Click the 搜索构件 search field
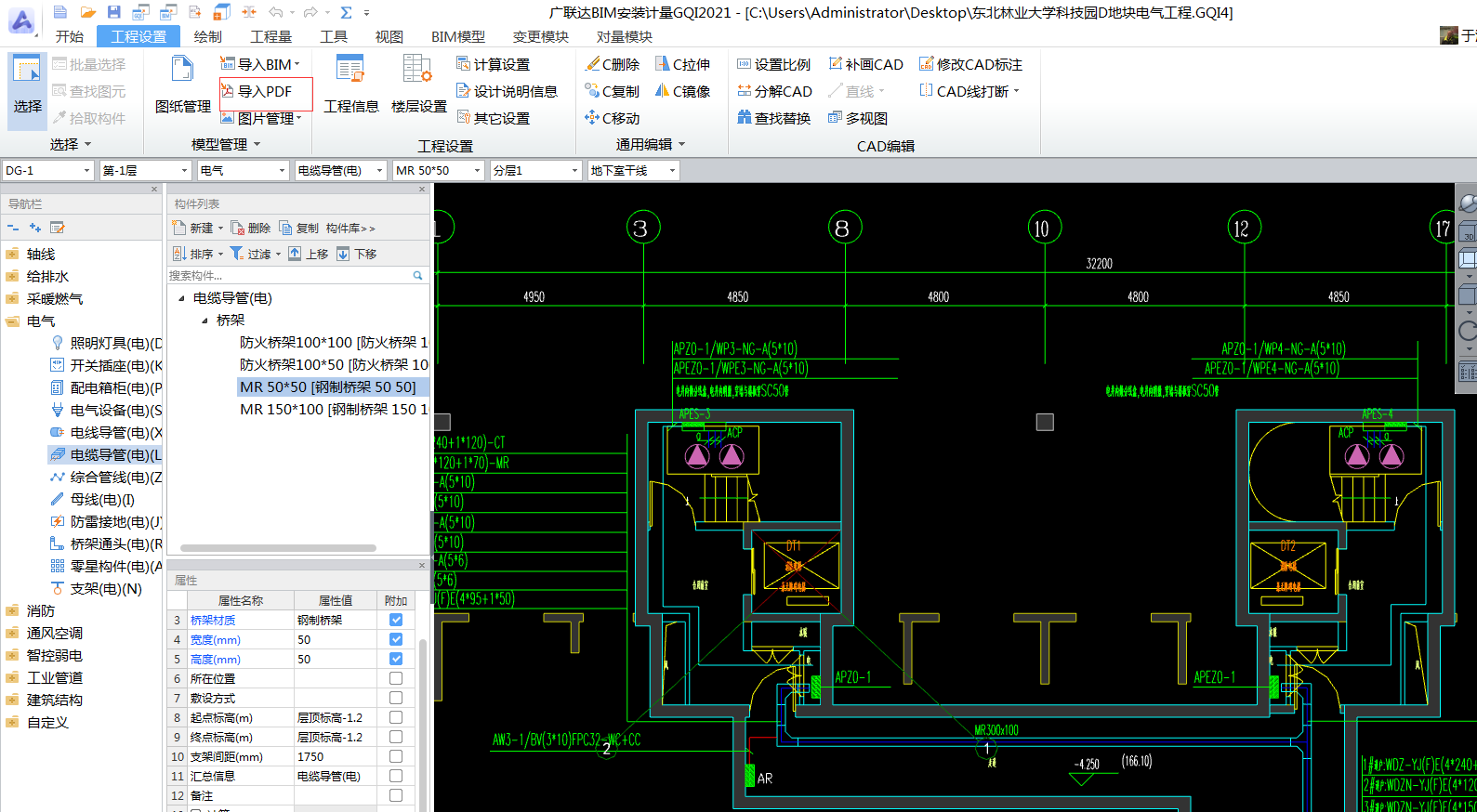The image size is (1477, 812). [x=296, y=275]
